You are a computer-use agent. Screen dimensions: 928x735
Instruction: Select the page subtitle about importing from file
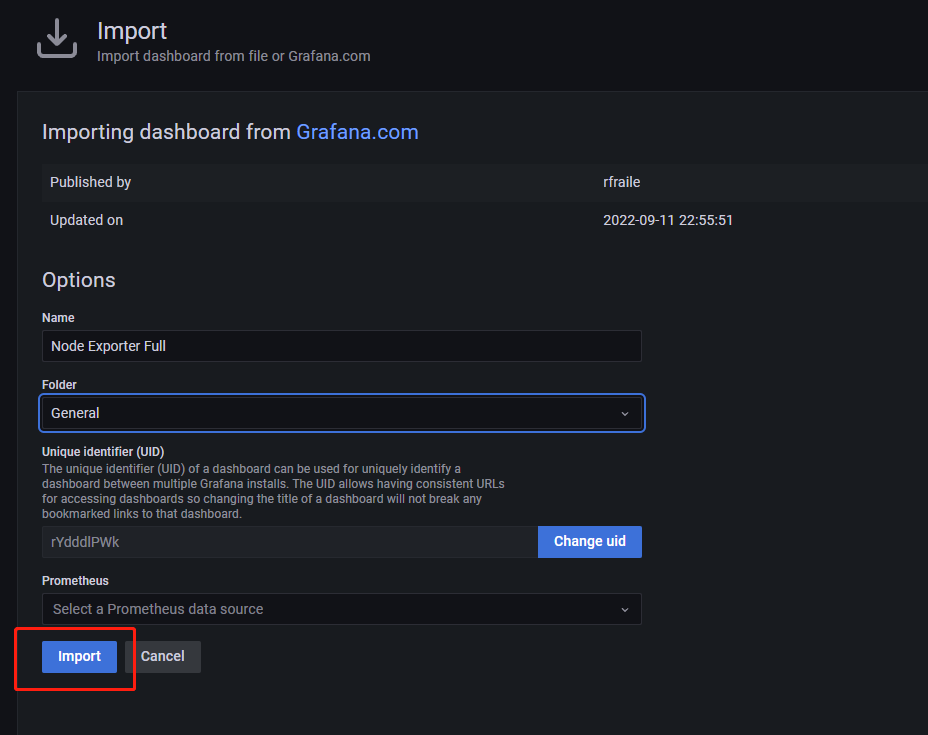click(233, 56)
